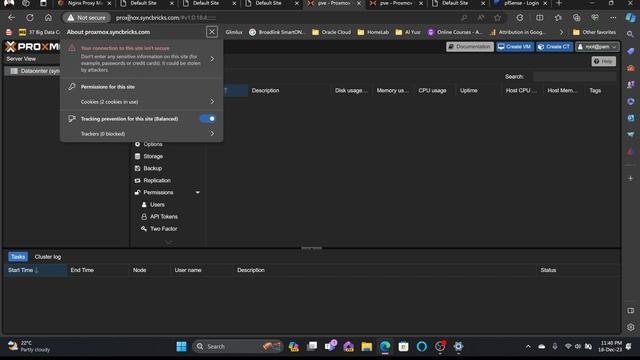The width and height of the screenshot is (640, 360).
Task: Open Two Factor under Permissions
Action: [x=163, y=229]
